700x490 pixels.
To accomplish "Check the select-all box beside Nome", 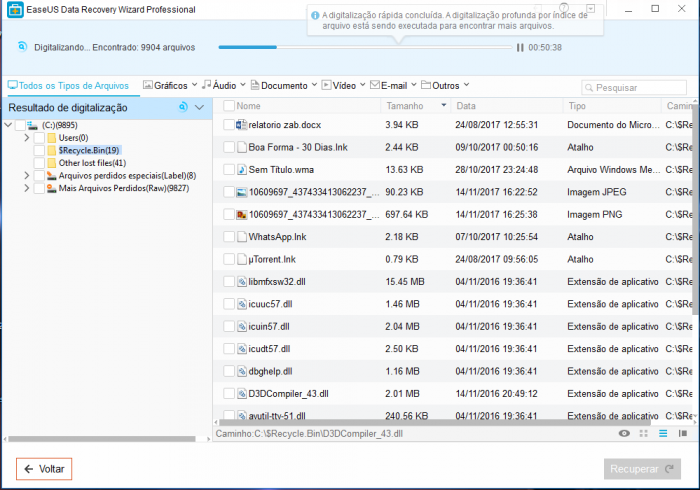I will [229, 106].
